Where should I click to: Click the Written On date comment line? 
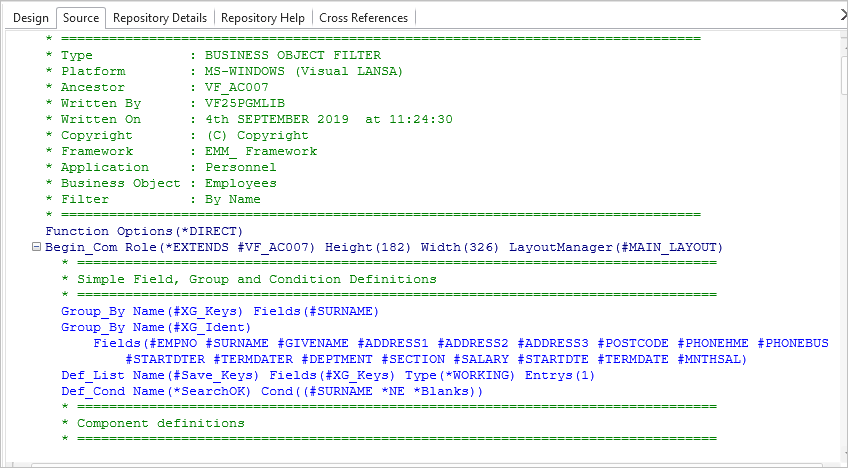pyautogui.click(x=250, y=119)
